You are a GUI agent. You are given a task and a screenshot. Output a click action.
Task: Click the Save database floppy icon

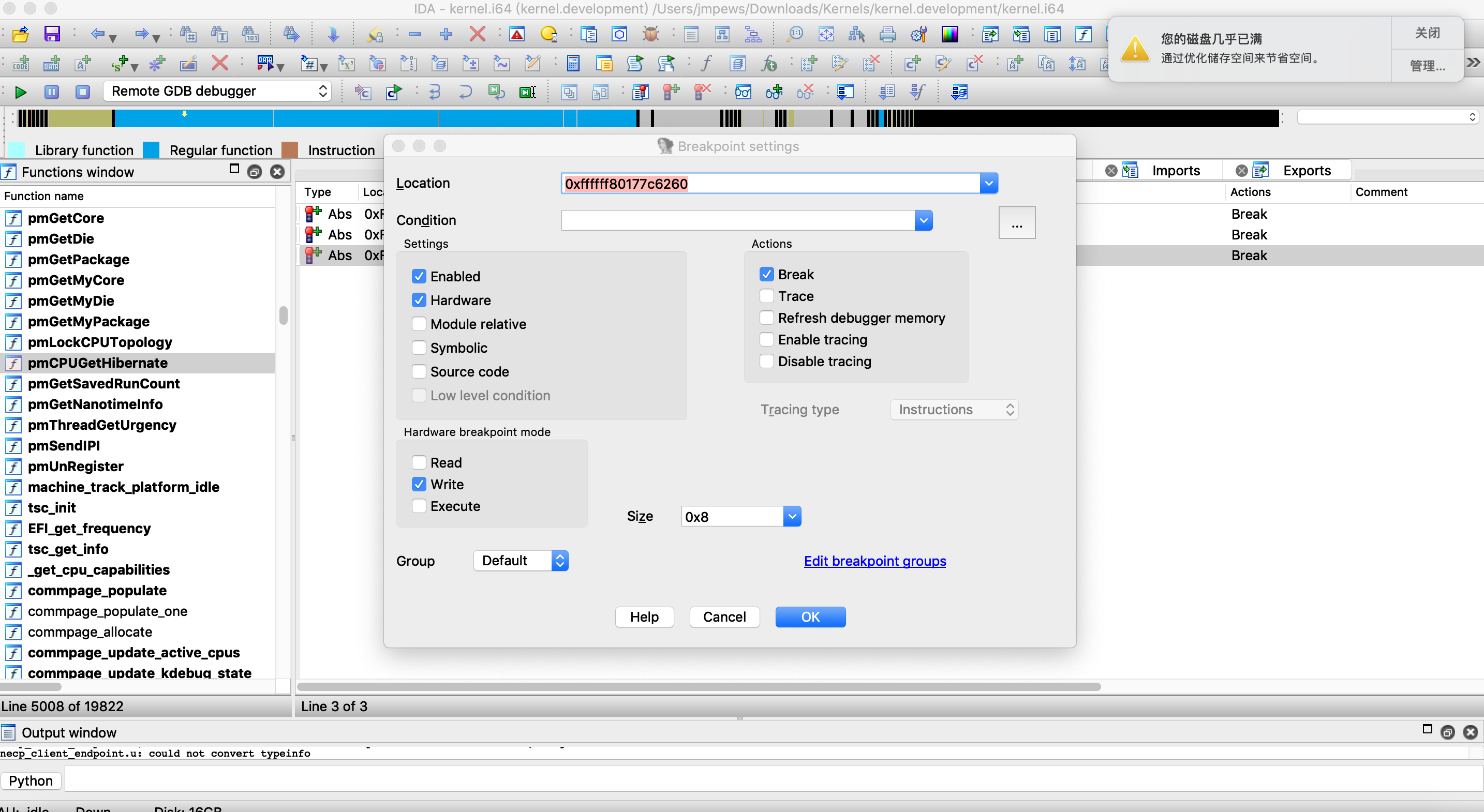pos(52,35)
